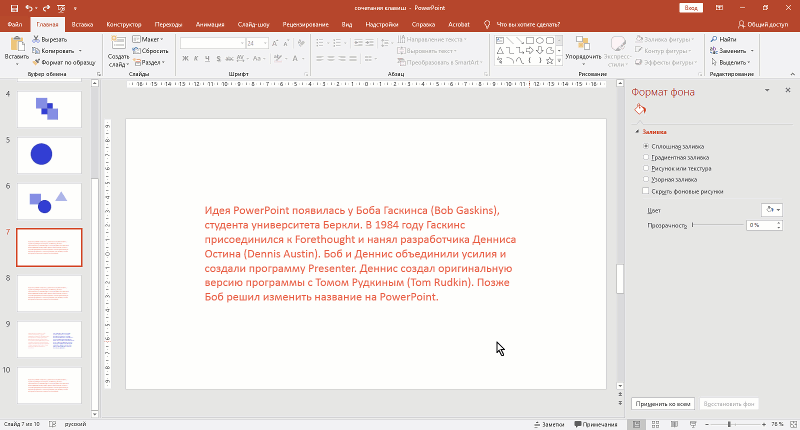Switch to slide sorter view
The height and width of the screenshot is (430, 800).
(656, 424)
